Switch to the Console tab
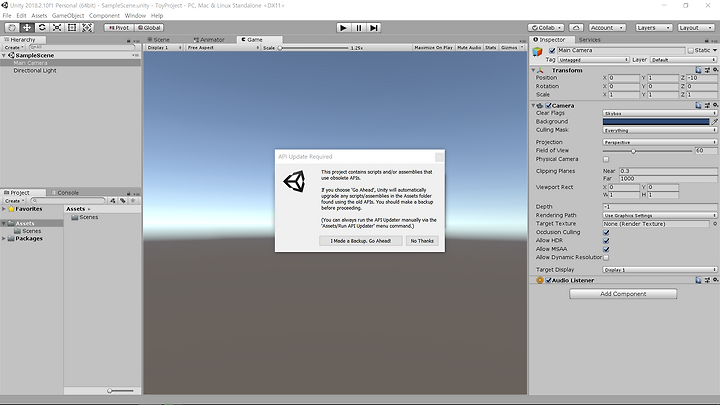Viewport: 720px width, 405px height. pyautogui.click(x=65, y=193)
